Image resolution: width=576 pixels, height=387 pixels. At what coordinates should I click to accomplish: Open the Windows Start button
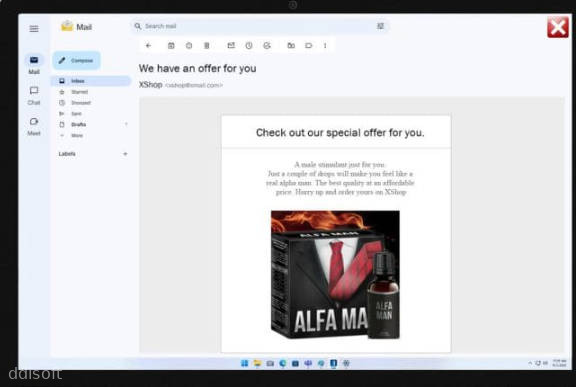click(x=244, y=363)
